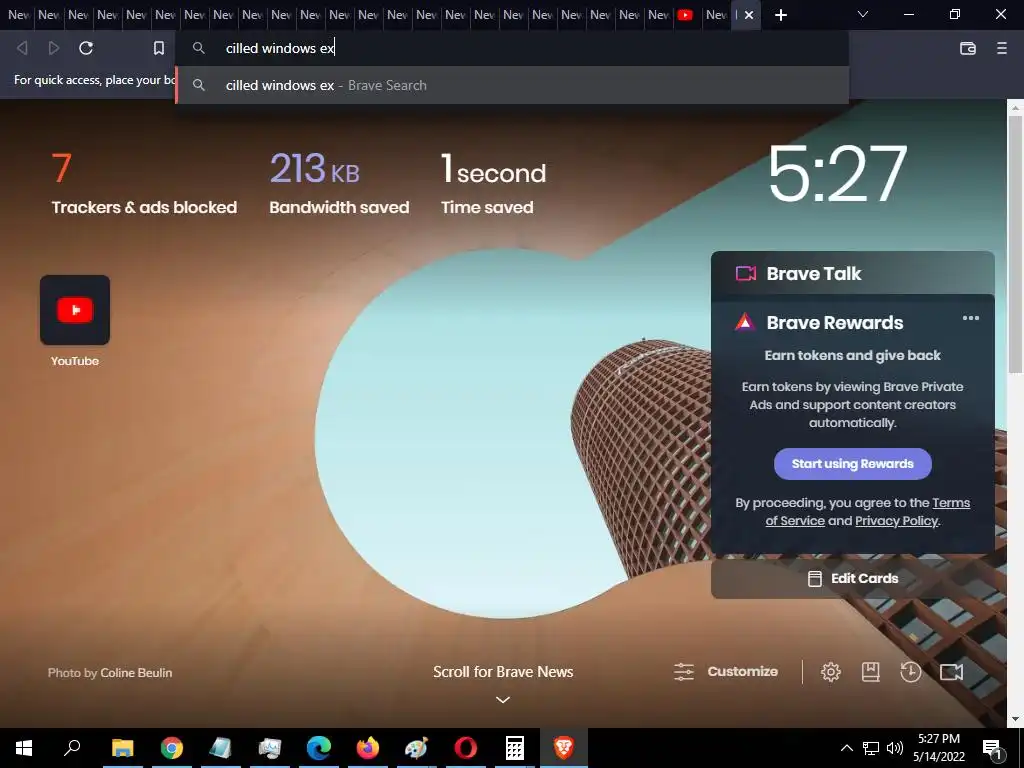The height and width of the screenshot is (768, 1024).
Task: Click the Brave icon in taskbar
Action: [x=564, y=748]
